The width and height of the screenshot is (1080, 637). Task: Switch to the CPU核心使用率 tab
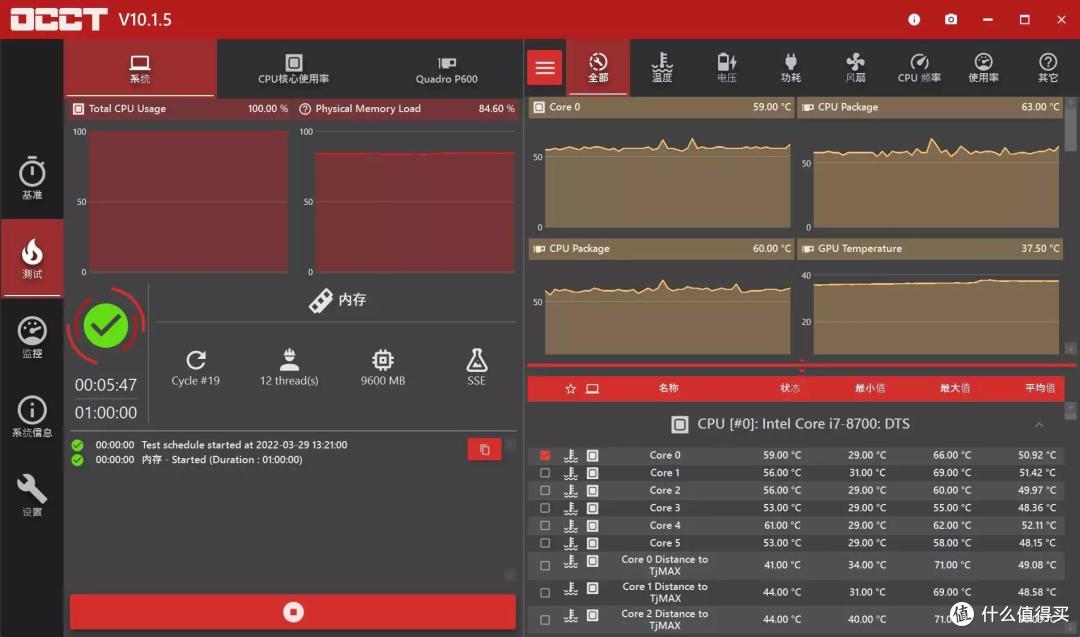[293, 69]
